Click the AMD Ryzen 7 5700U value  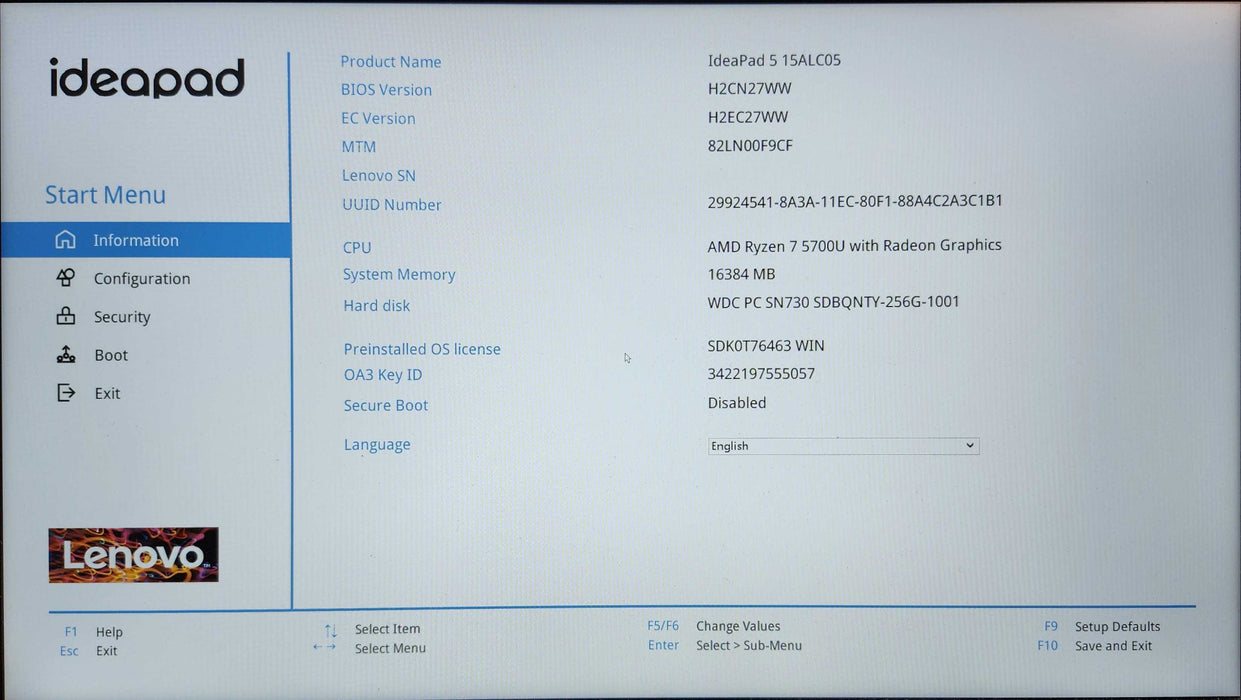854,245
